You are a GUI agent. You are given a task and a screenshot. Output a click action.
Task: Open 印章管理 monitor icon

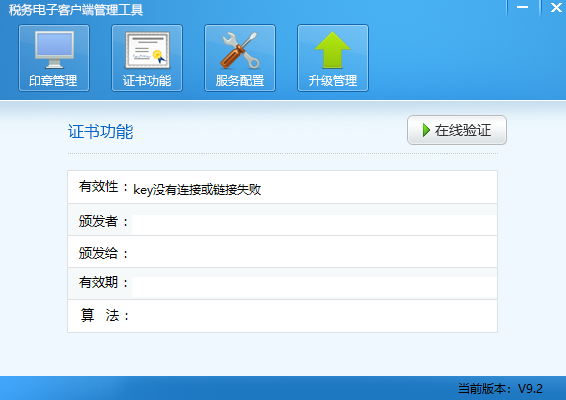coord(54,50)
